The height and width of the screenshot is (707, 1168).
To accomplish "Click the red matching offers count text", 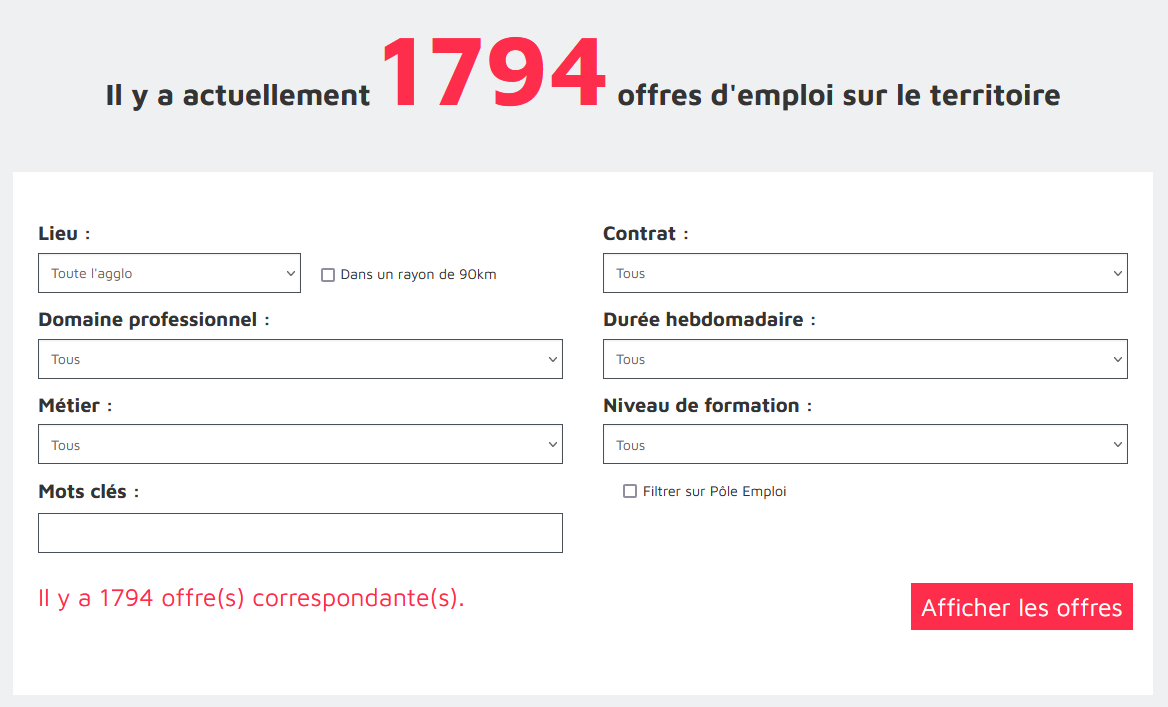I will [251, 598].
